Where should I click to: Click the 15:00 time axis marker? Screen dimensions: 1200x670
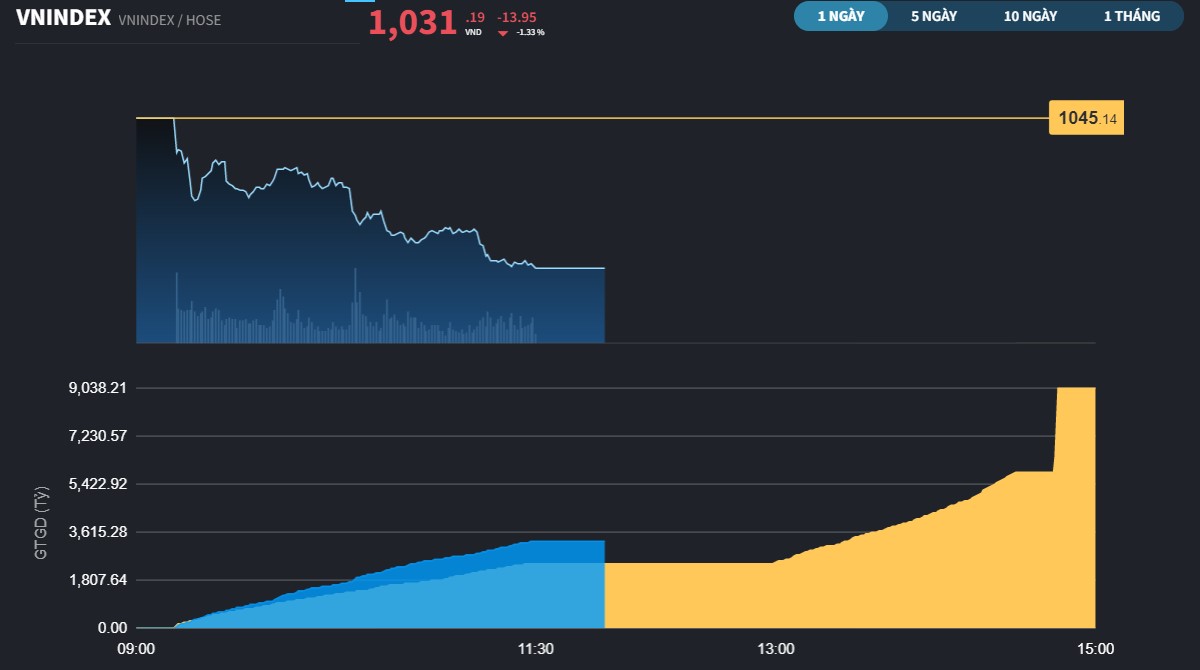click(1095, 649)
